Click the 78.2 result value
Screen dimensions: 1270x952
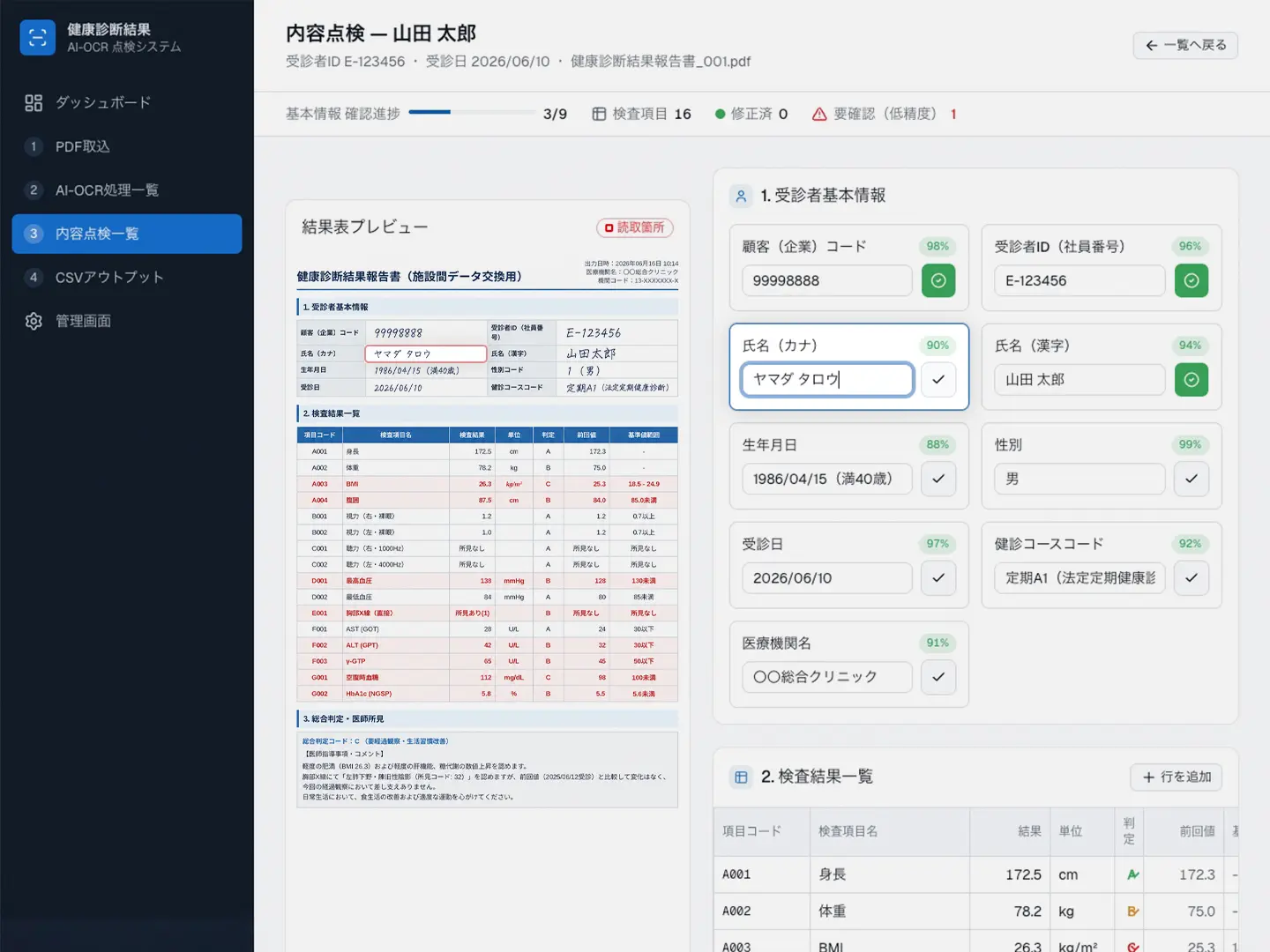click(1027, 911)
